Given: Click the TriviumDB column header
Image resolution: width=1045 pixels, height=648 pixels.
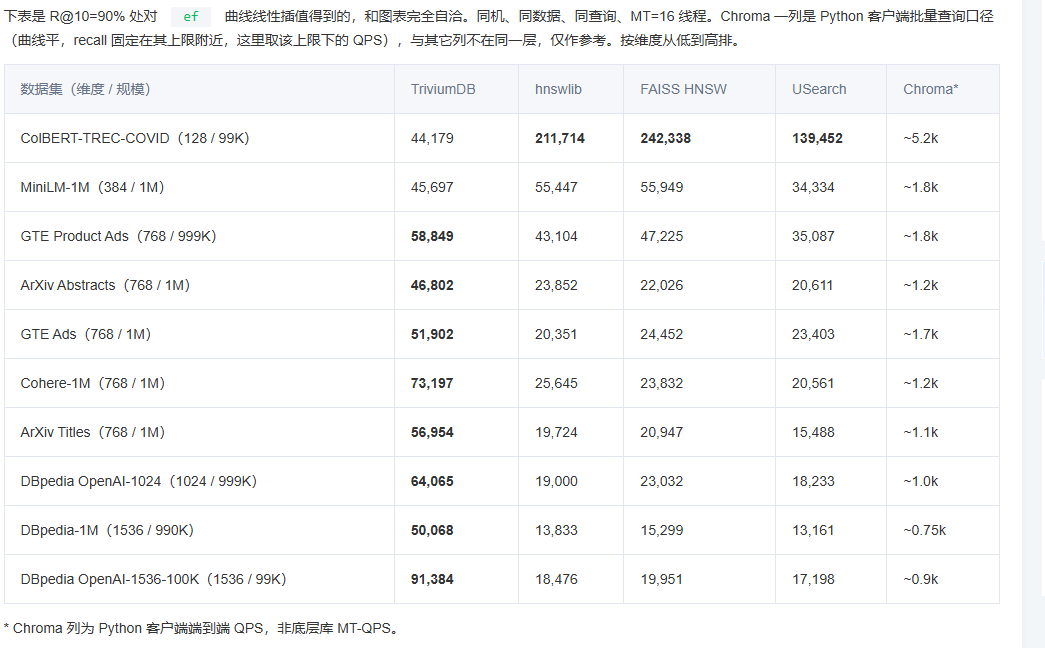Looking at the screenshot, I should [443, 89].
